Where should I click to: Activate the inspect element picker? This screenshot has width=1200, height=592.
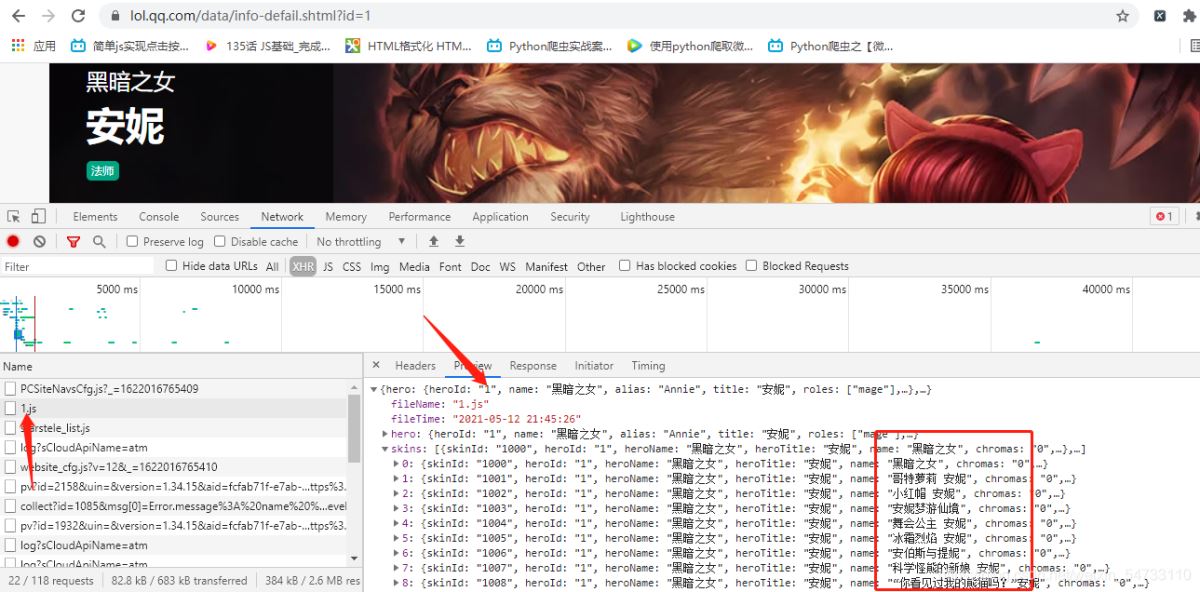[x=14, y=216]
